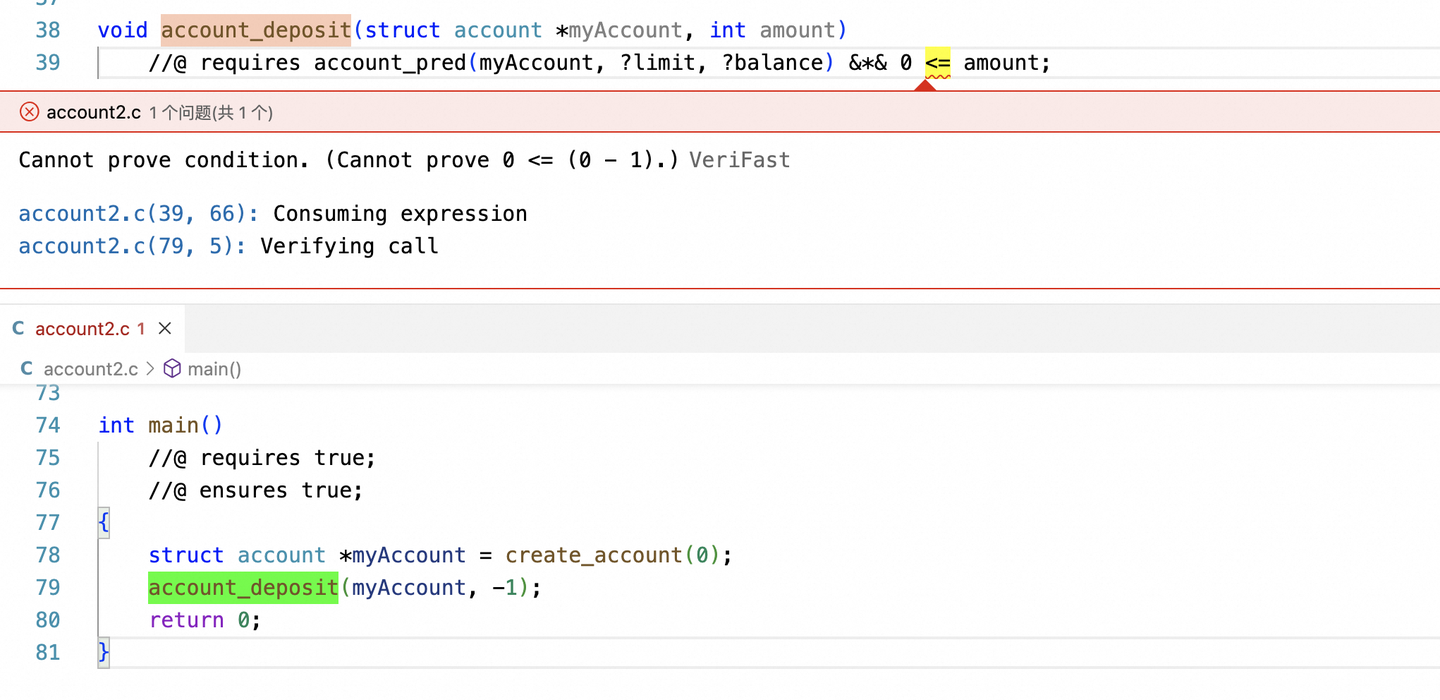Open the main() symbol breadcrumb dropdown
Image resolution: width=1440 pixels, height=700 pixels.
point(214,369)
